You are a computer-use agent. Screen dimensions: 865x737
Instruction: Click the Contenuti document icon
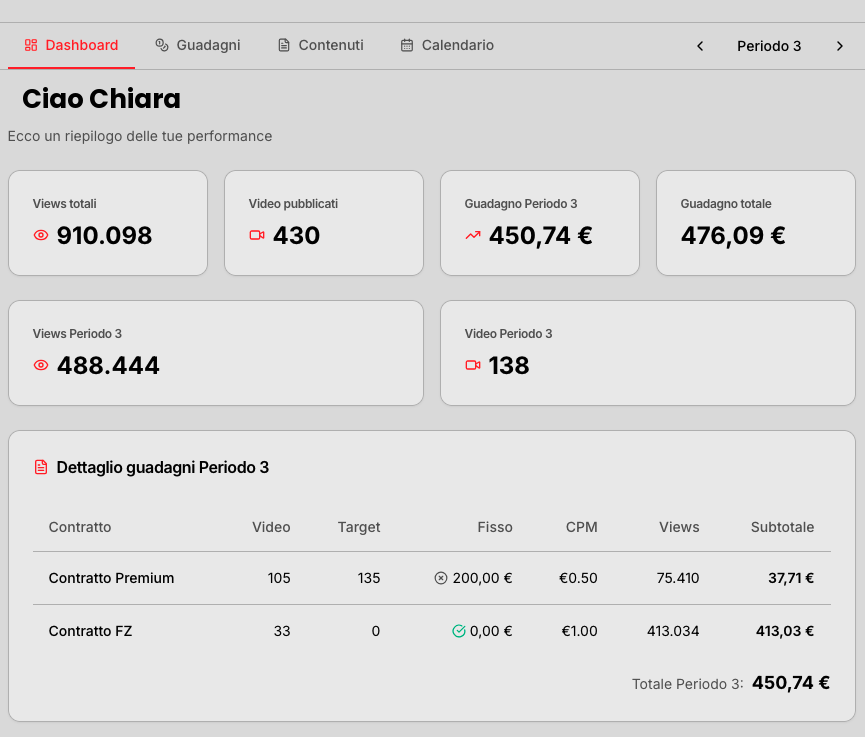(284, 45)
